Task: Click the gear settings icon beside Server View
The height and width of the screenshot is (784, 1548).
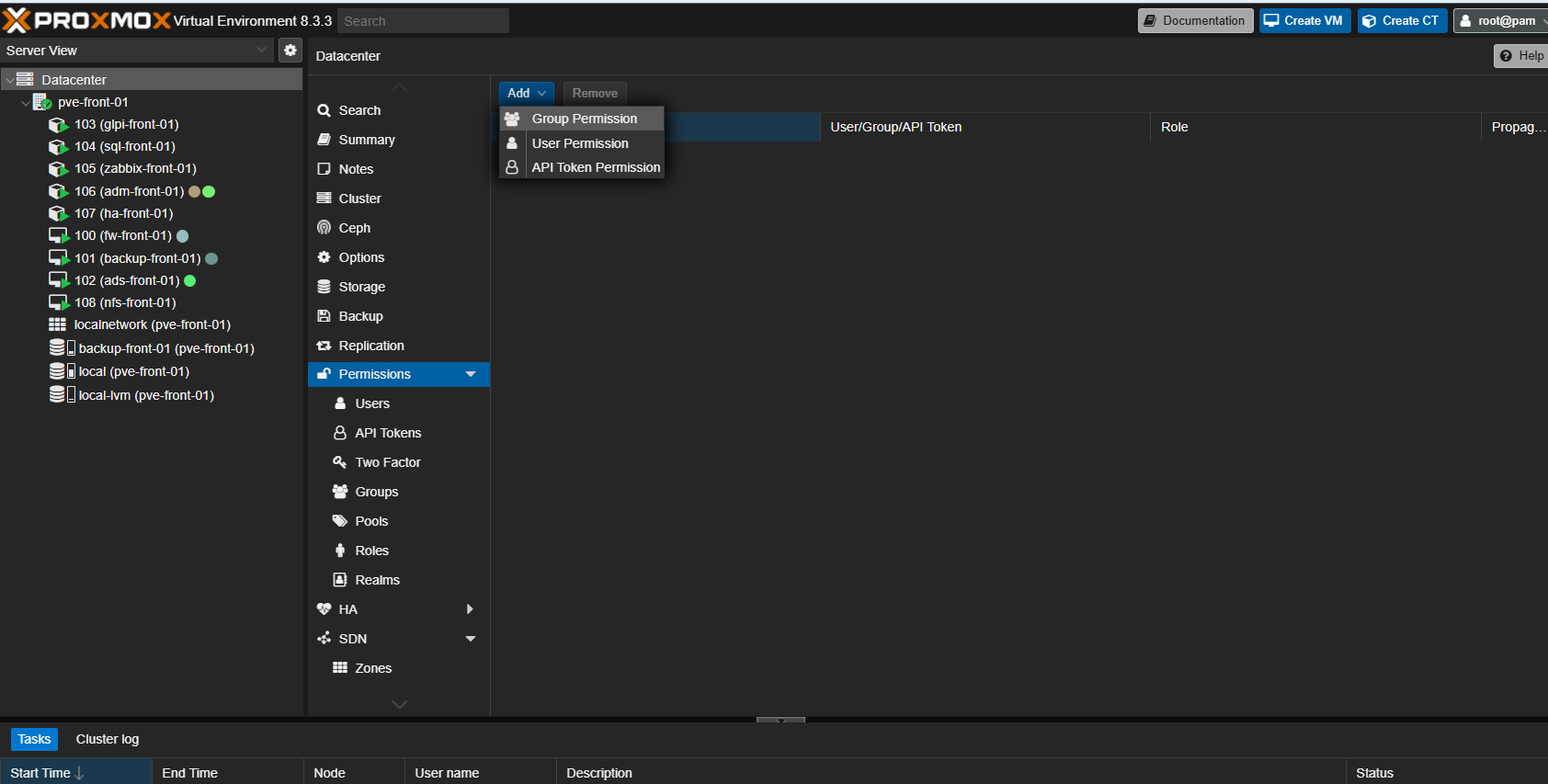Action: click(290, 51)
